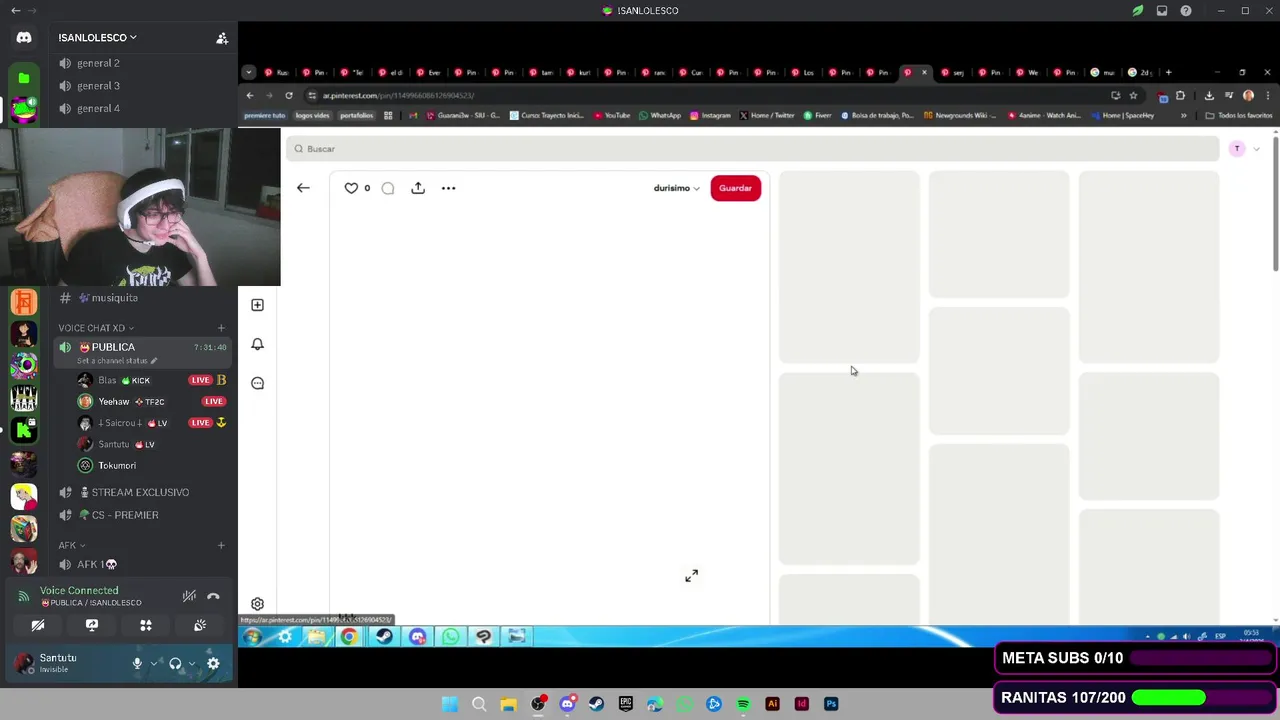Open the Fiverr bookmark
Screen dimensions: 1280x720
817,115
